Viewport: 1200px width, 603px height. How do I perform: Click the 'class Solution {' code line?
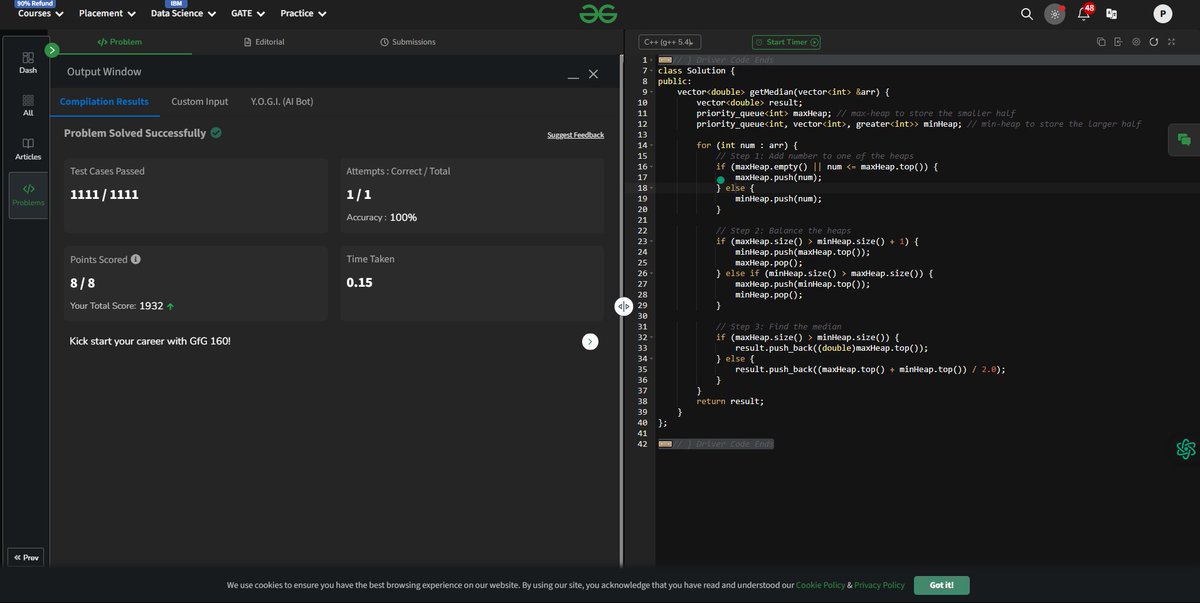pos(696,71)
